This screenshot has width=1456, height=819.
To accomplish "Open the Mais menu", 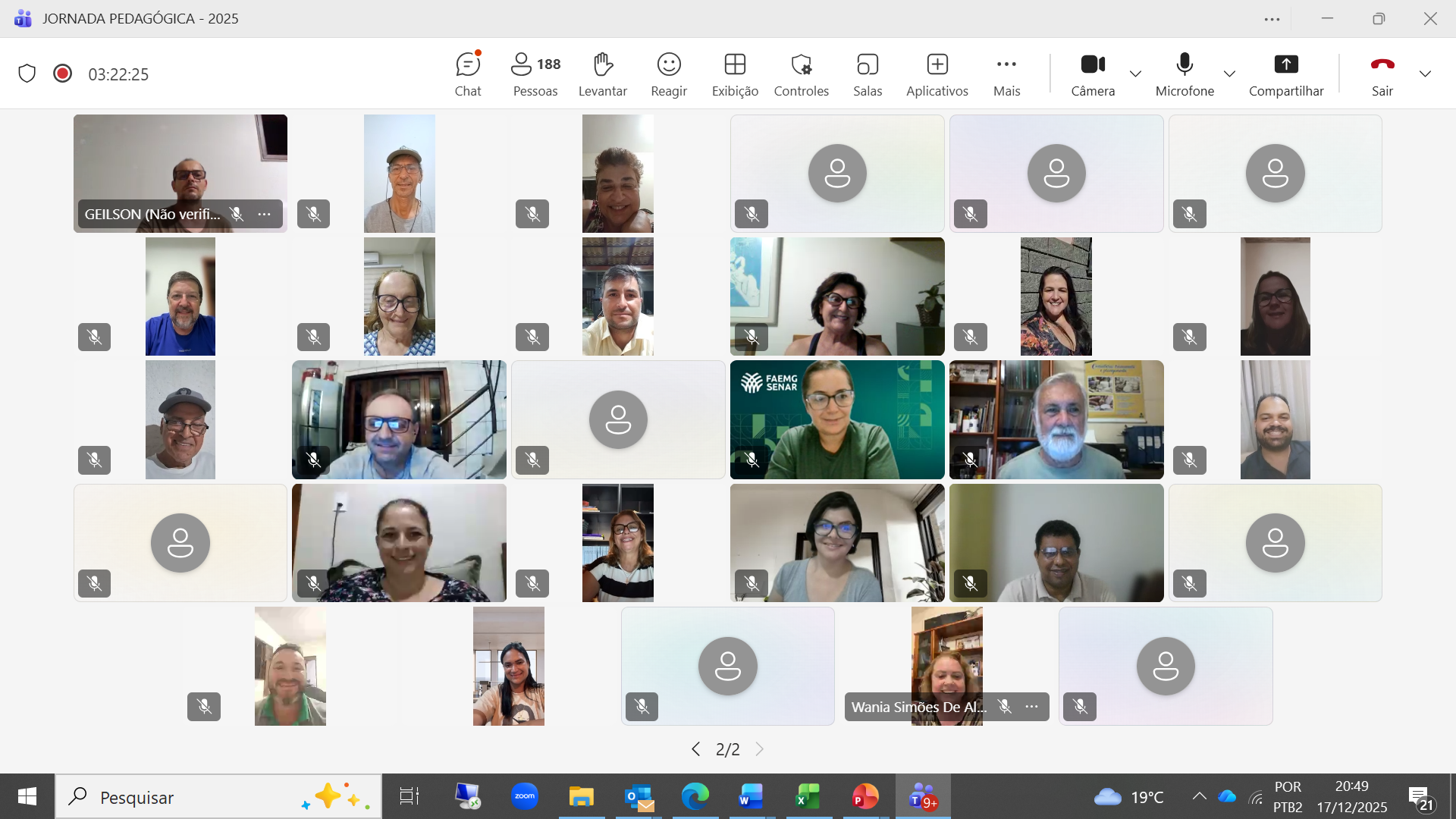I will coord(1006,74).
